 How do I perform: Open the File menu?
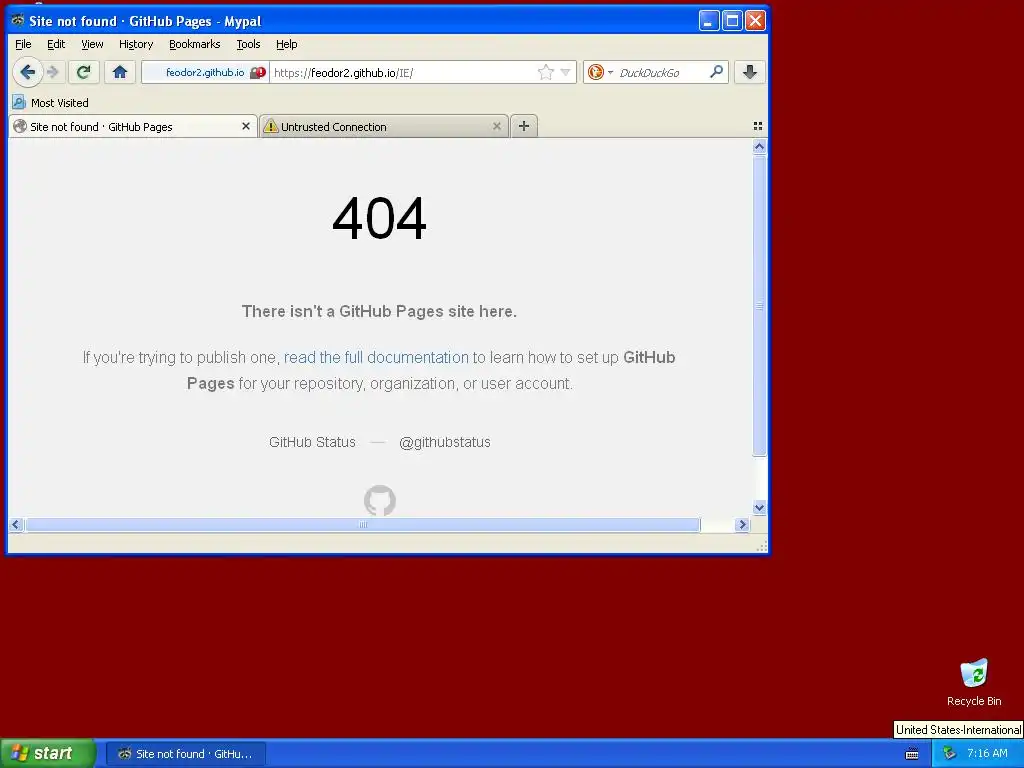(x=23, y=44)
